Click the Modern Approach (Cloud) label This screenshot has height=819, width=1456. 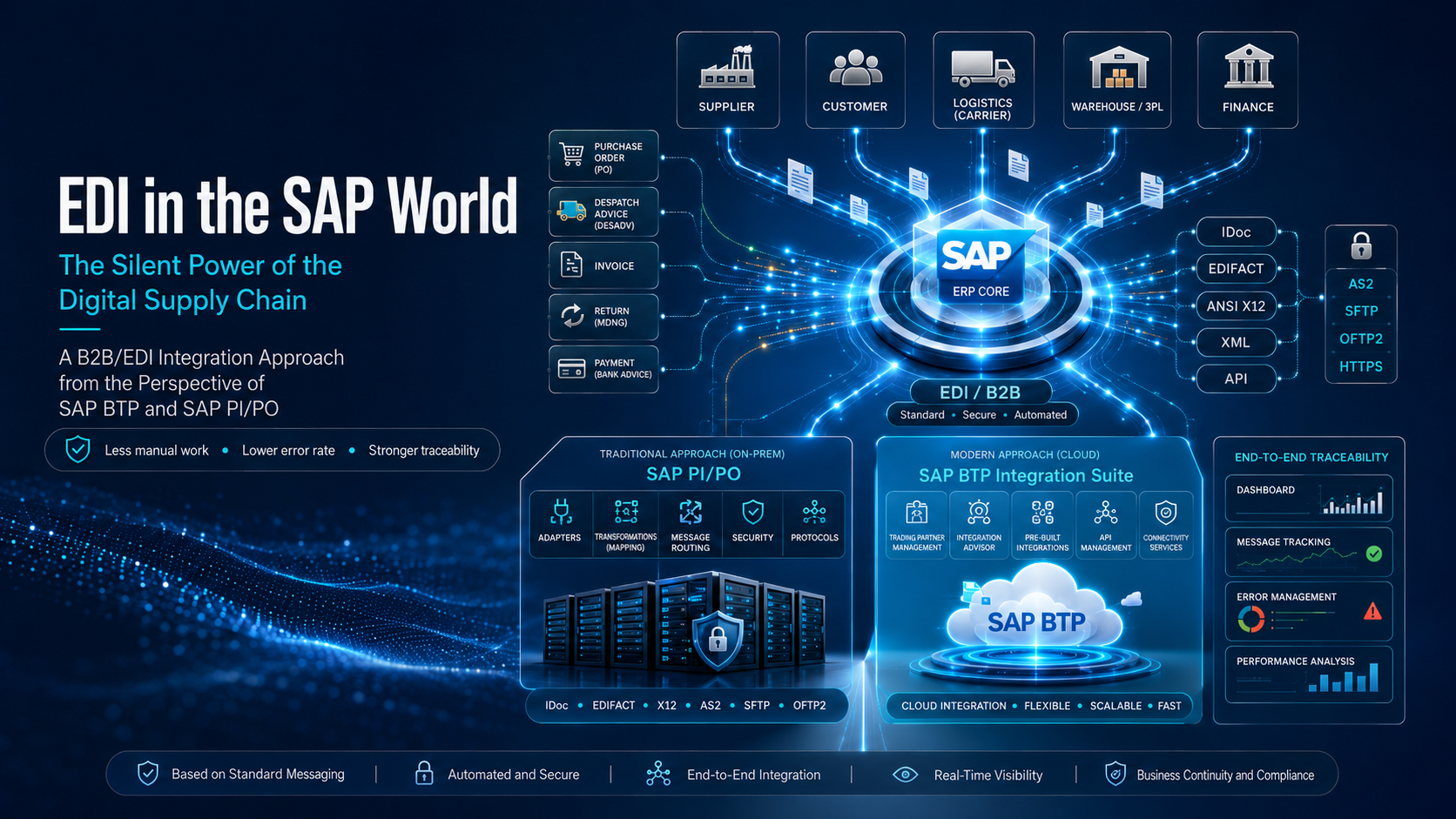coord(1025,454)
